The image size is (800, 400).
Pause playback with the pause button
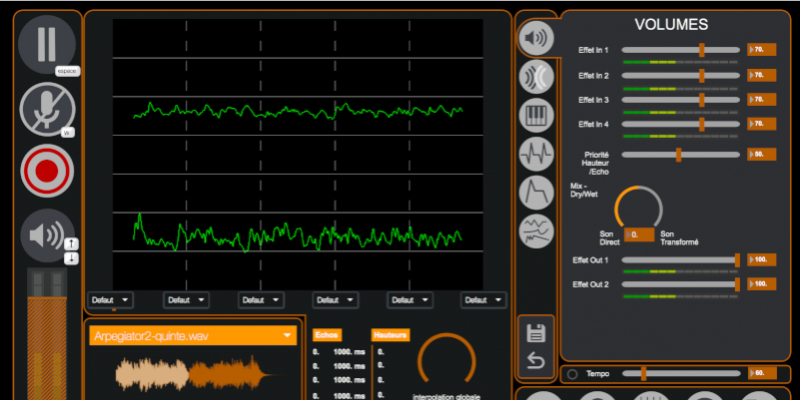click(x=47, y=45)
